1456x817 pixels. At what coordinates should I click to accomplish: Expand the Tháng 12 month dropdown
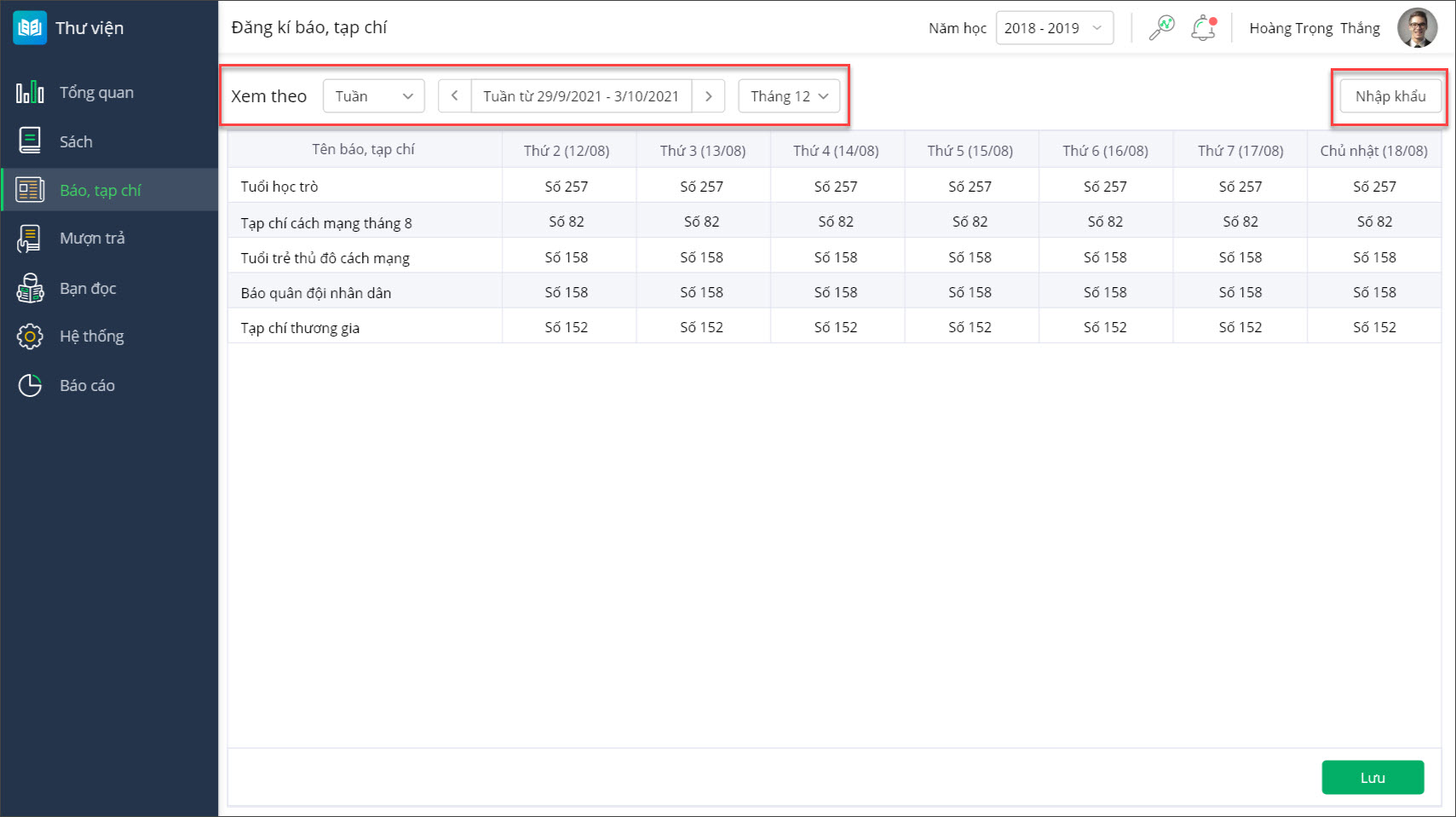point(789,96)
